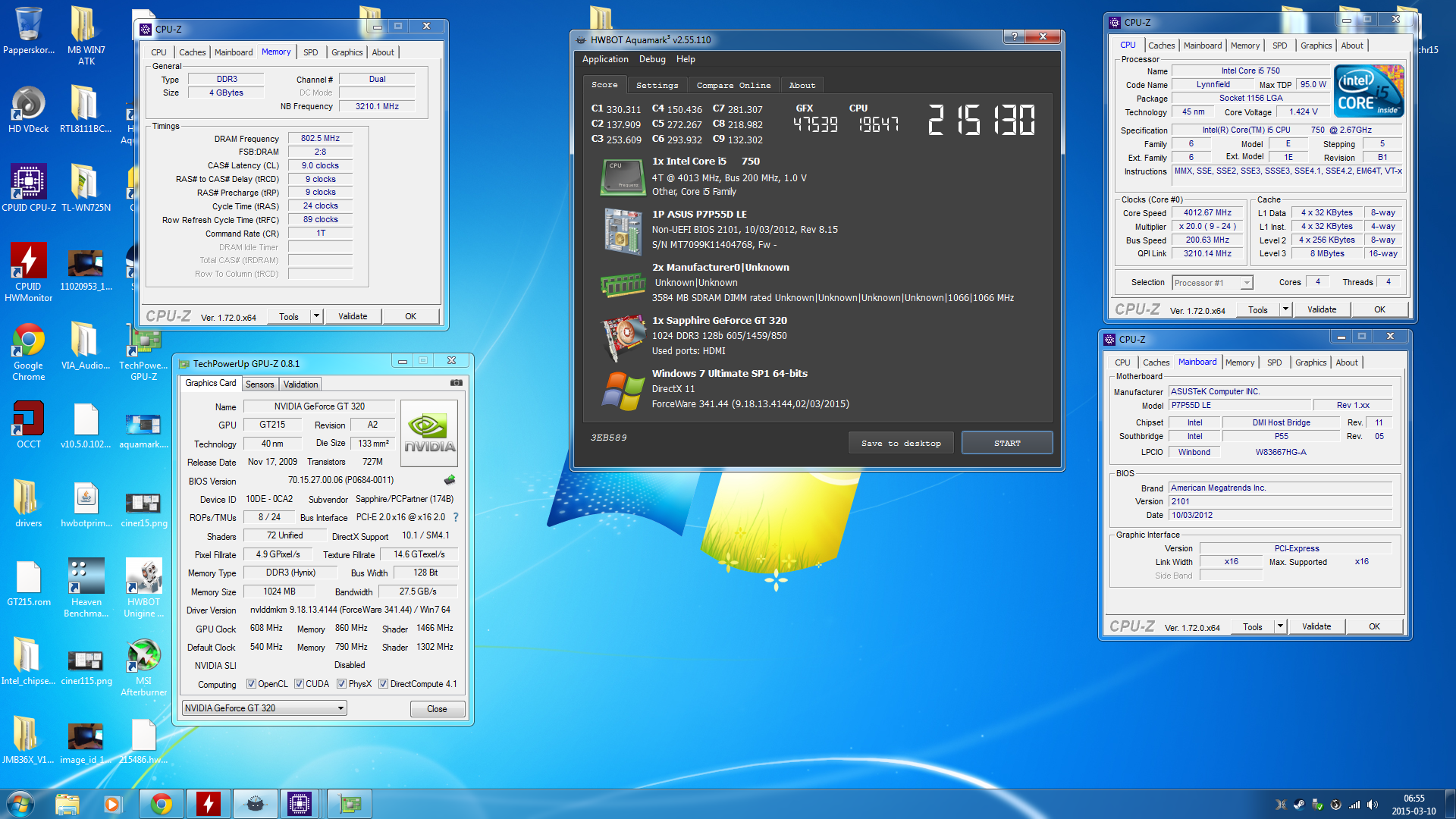Screen dimensions: 1456x819
Task: Open the Recycle Bin (Papperskorgen) desktop icon
Action: click(x=29, y=31)
